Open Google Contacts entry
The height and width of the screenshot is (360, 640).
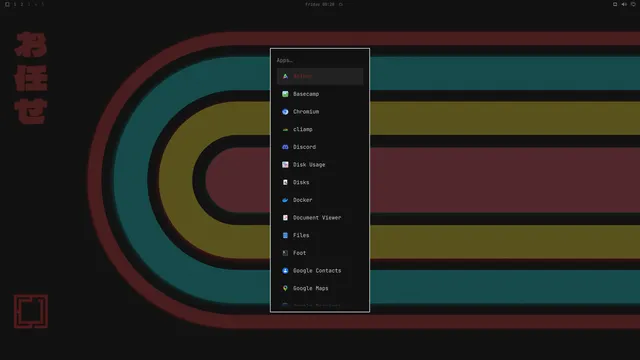(320, 271)
